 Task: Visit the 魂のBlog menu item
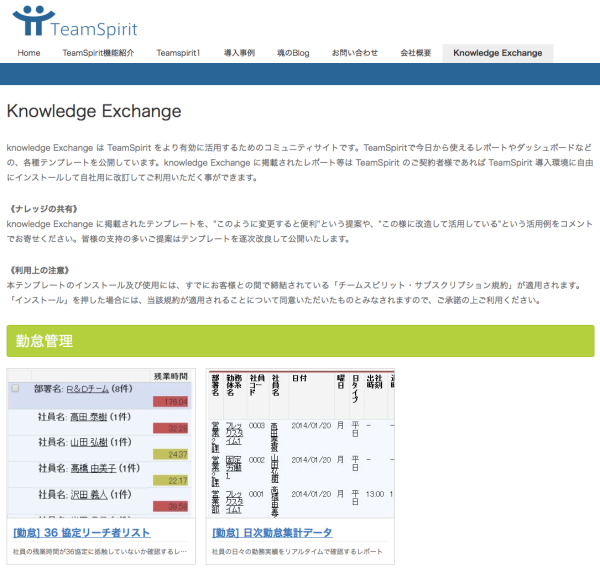click(293, 53)
